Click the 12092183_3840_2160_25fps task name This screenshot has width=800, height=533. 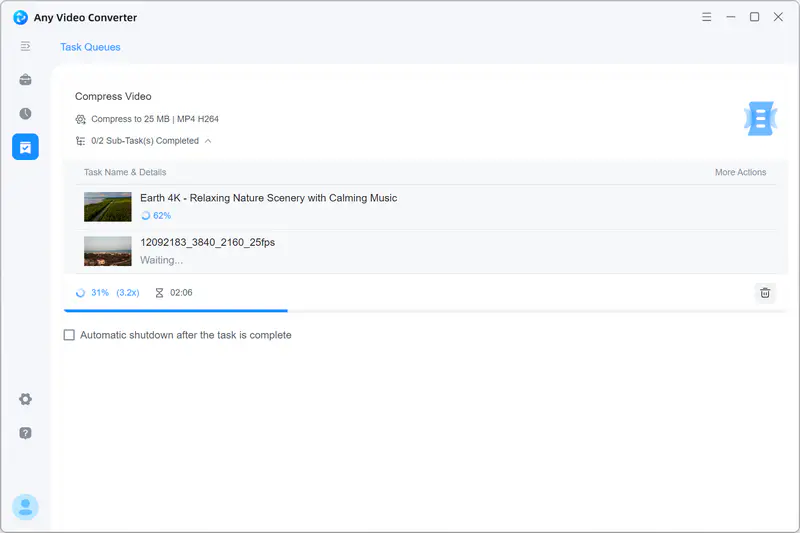point(207,242)
